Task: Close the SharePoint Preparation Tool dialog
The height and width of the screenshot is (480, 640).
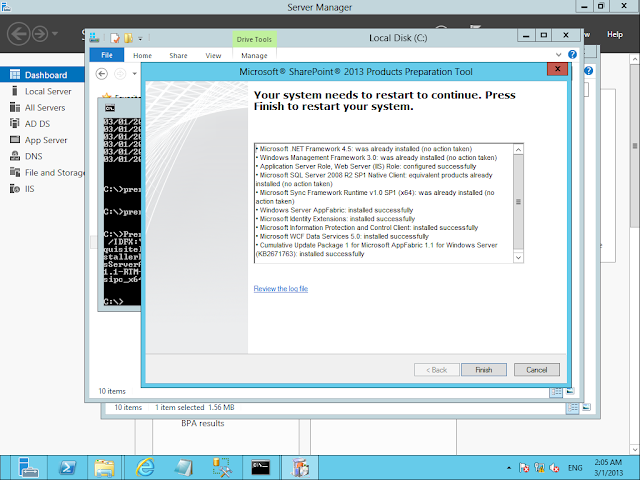Action: [x=557, y=69]
